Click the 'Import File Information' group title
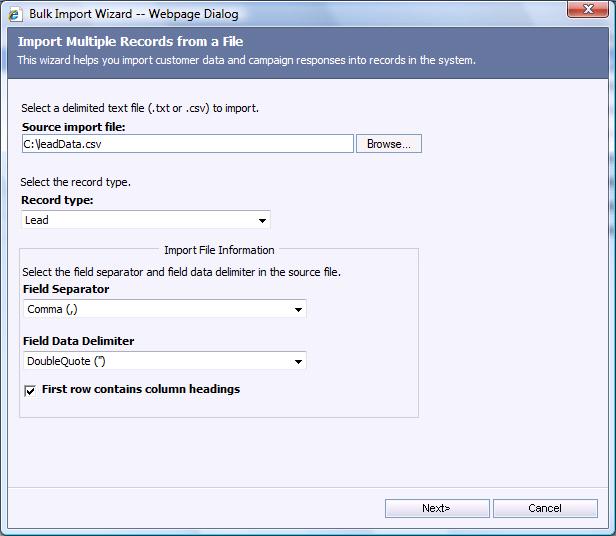This screenshot has width=616, height=536. pos(219,250)
